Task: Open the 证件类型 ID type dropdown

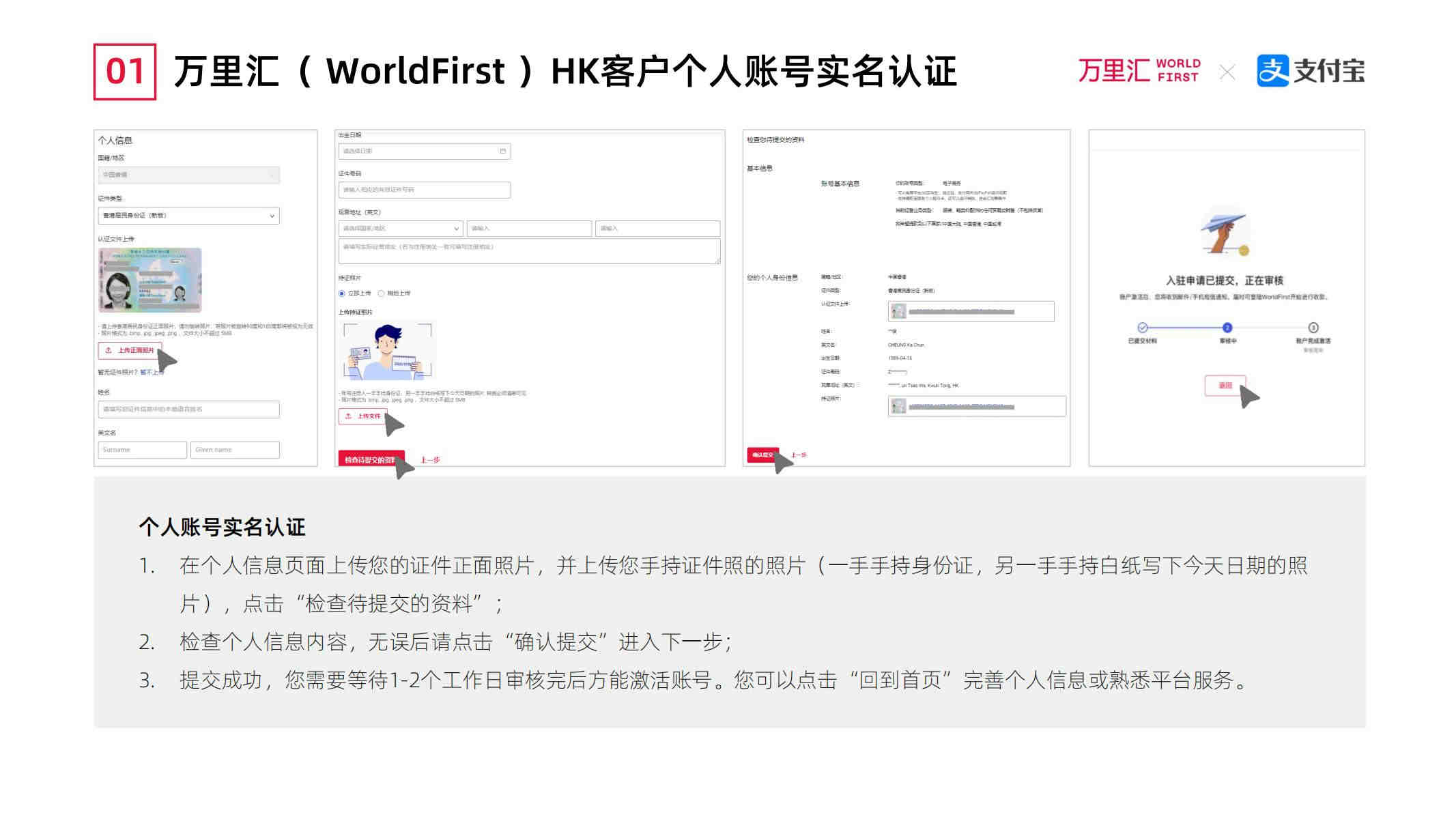Action: pos(188,216)
